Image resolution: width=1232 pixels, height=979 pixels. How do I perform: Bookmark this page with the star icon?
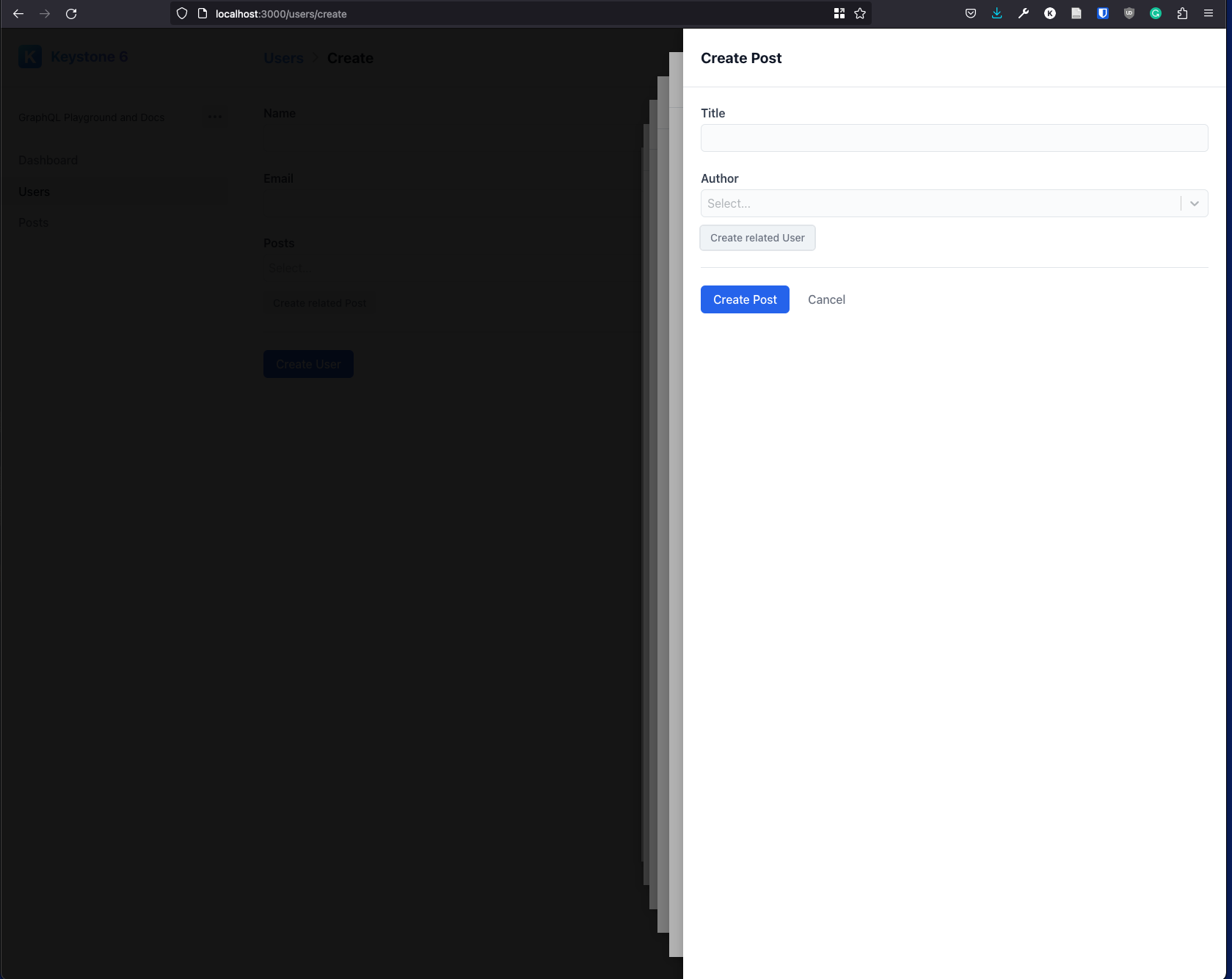pyautogui.click(x=860, y=14)
